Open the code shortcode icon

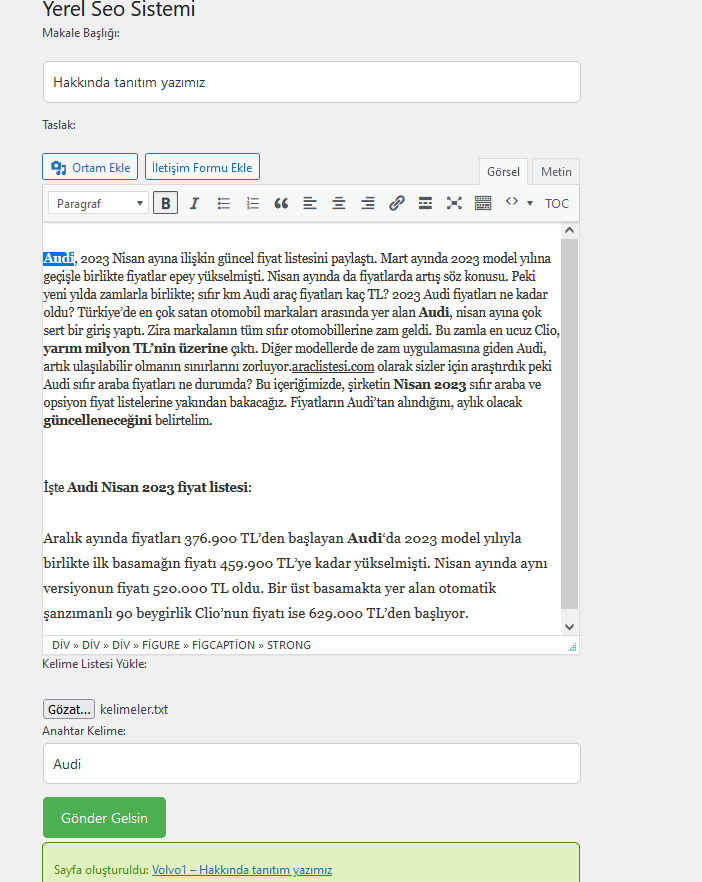pos(511,202)
